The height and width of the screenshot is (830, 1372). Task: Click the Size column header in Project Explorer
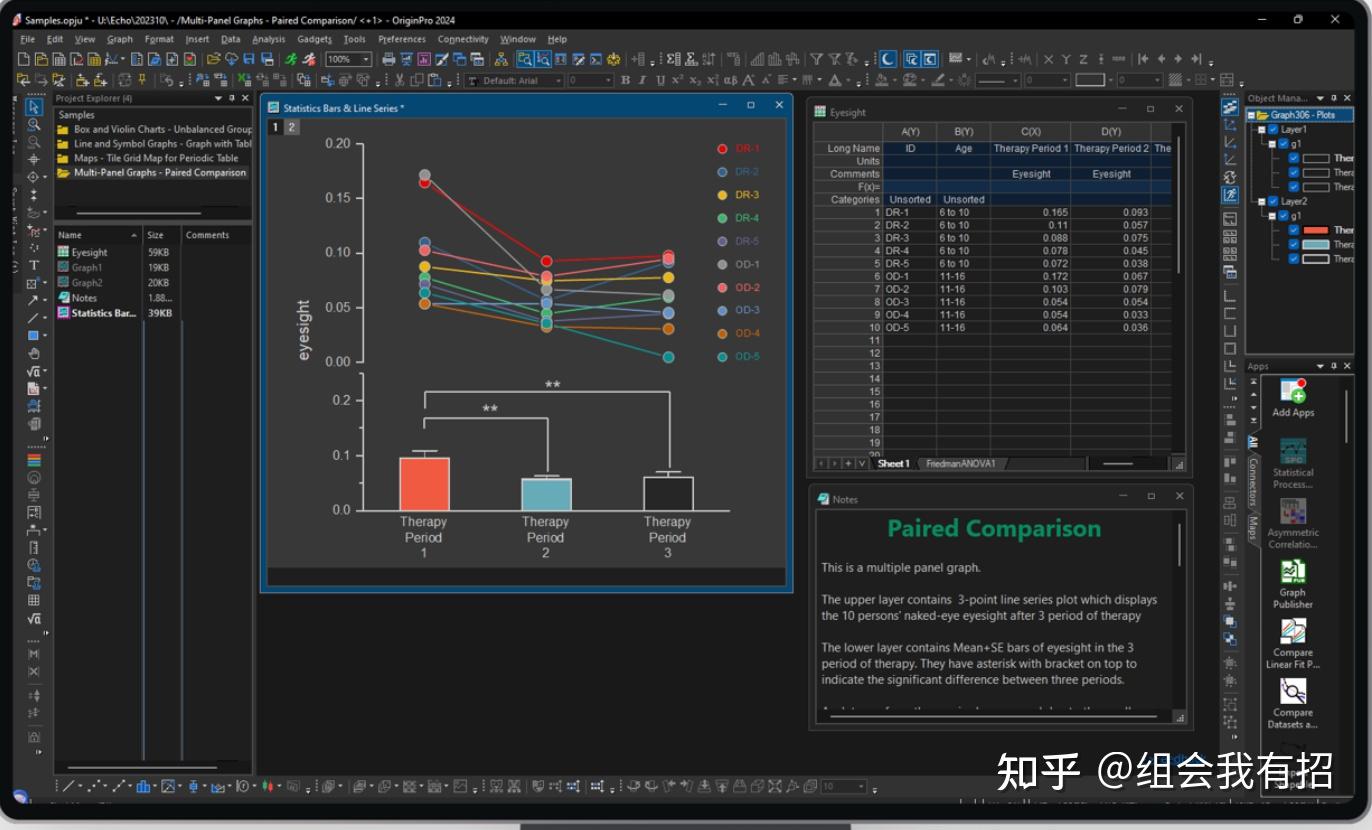click(162, 235)
